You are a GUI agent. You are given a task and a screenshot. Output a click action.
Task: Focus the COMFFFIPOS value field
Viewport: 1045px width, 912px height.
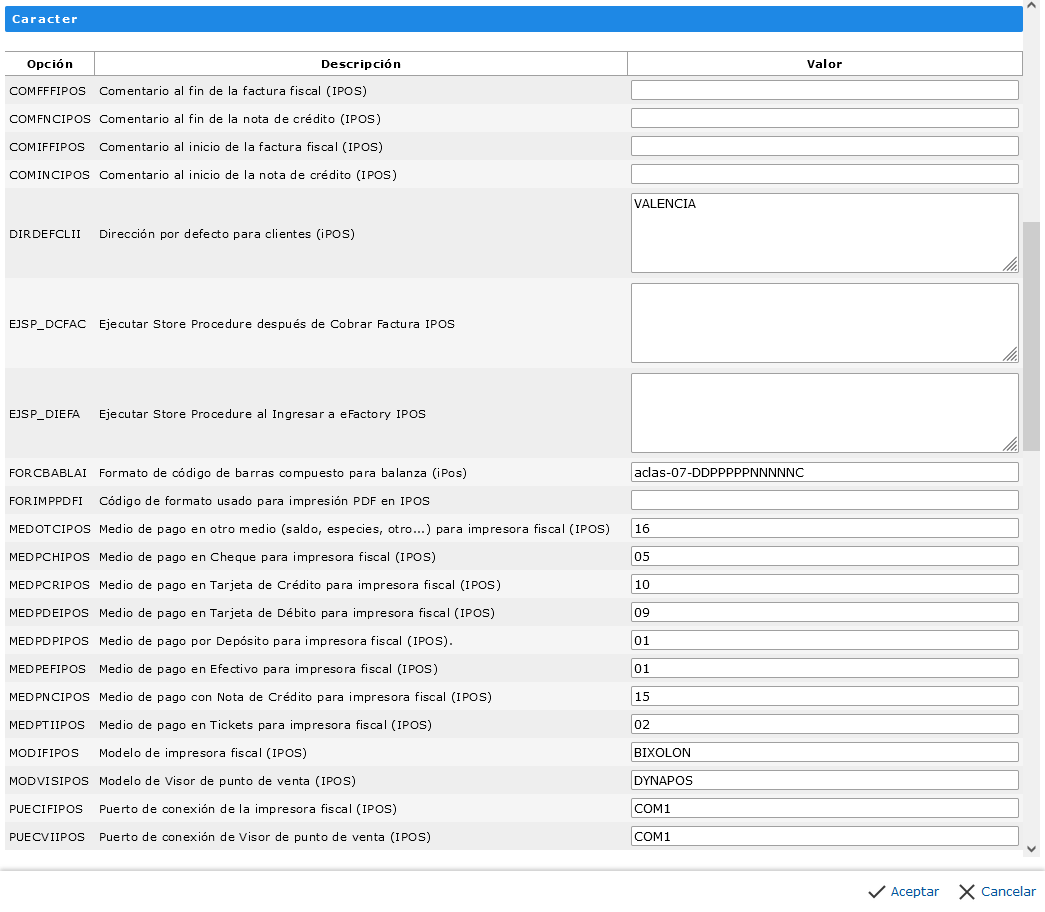[x=824, y=90]
